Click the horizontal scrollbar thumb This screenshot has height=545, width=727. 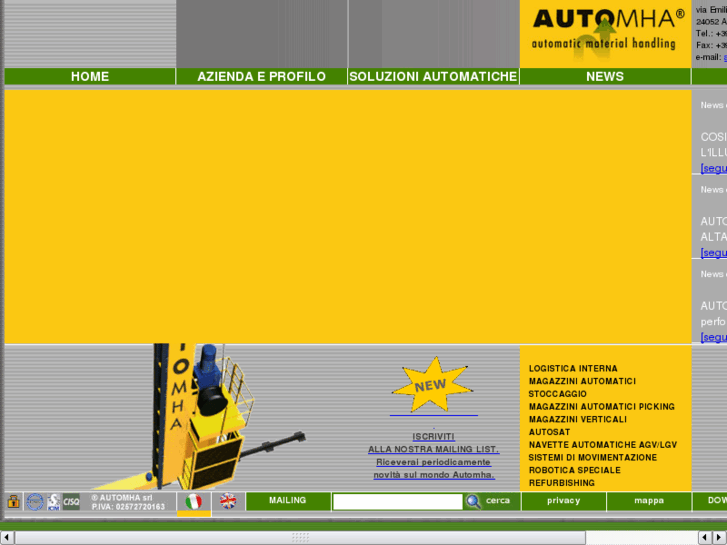[300, 538]
